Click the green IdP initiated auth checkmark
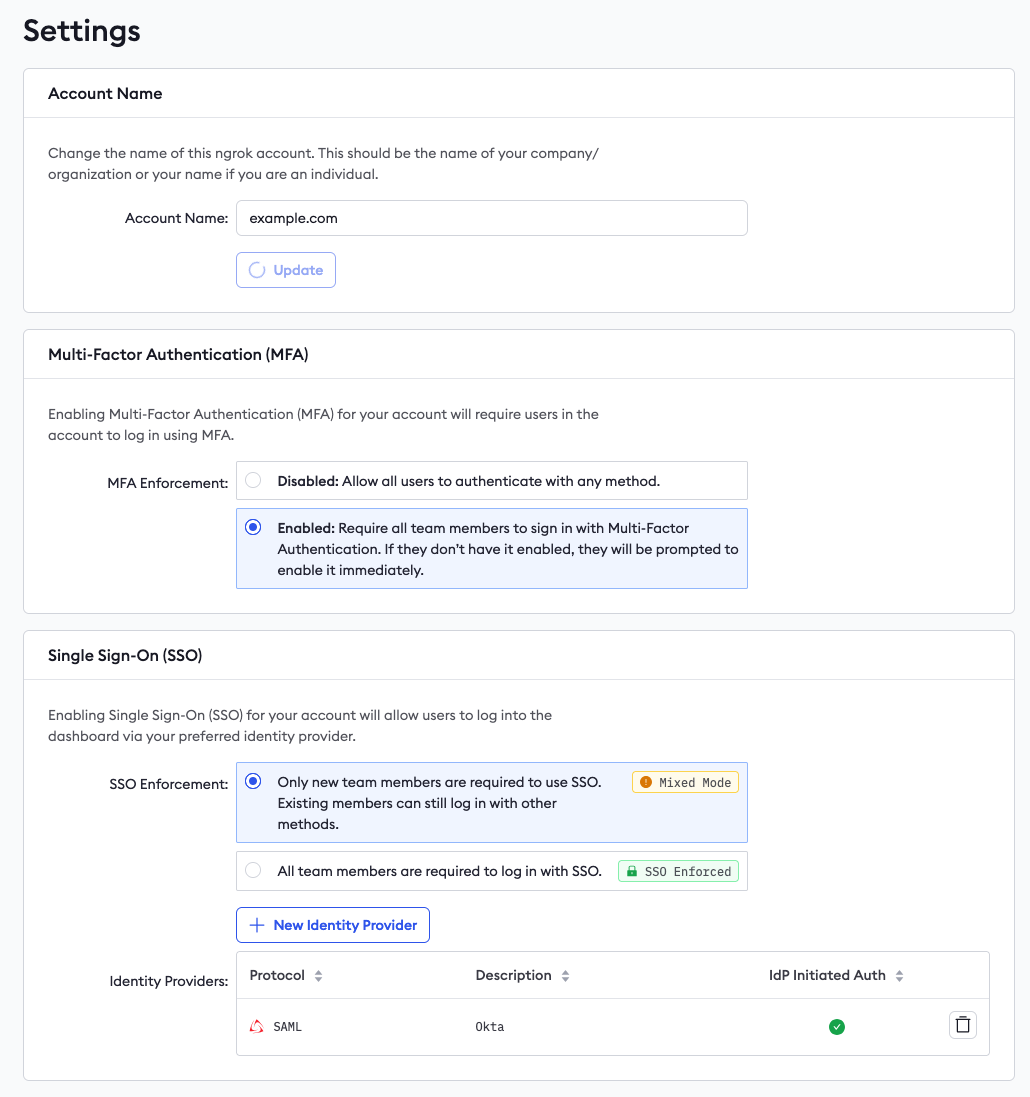 (x=837, y=1026)
